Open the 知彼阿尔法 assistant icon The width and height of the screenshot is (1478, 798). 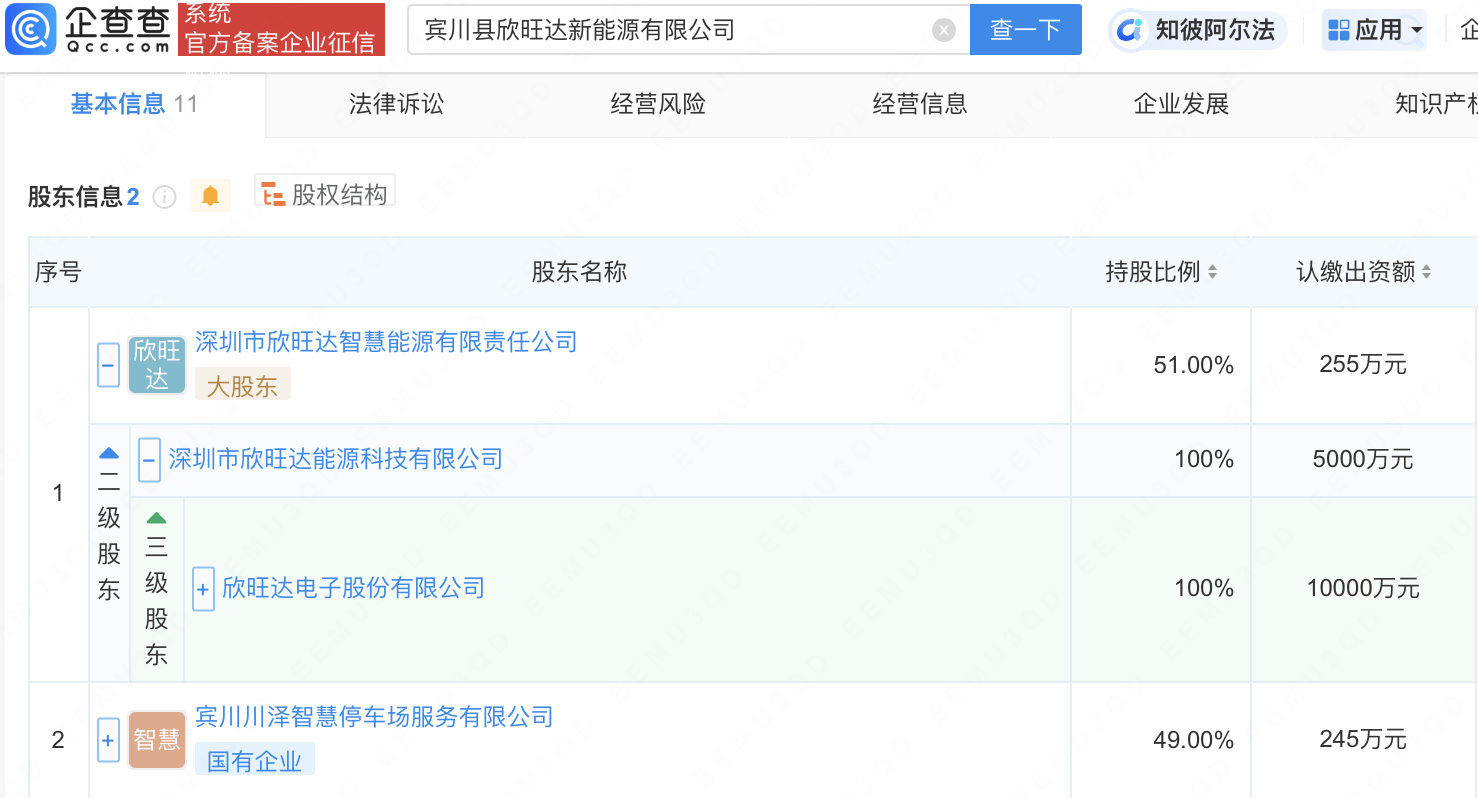[1130, 30]
